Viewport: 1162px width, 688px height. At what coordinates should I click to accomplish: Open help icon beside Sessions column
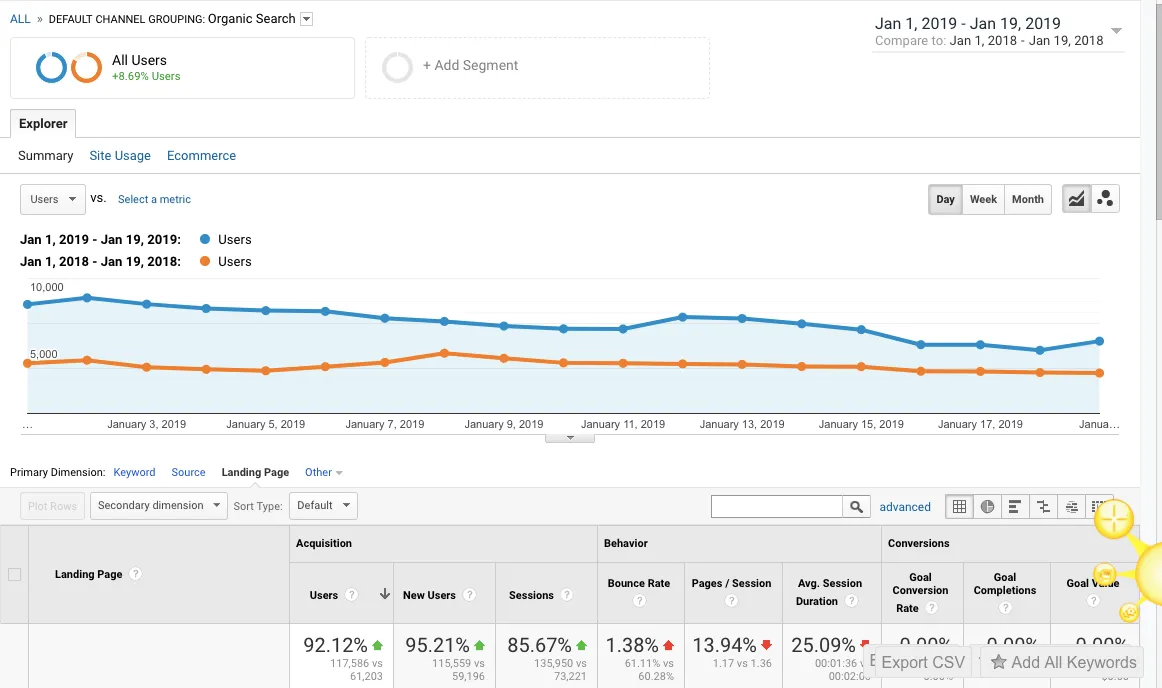pos(567,595)
